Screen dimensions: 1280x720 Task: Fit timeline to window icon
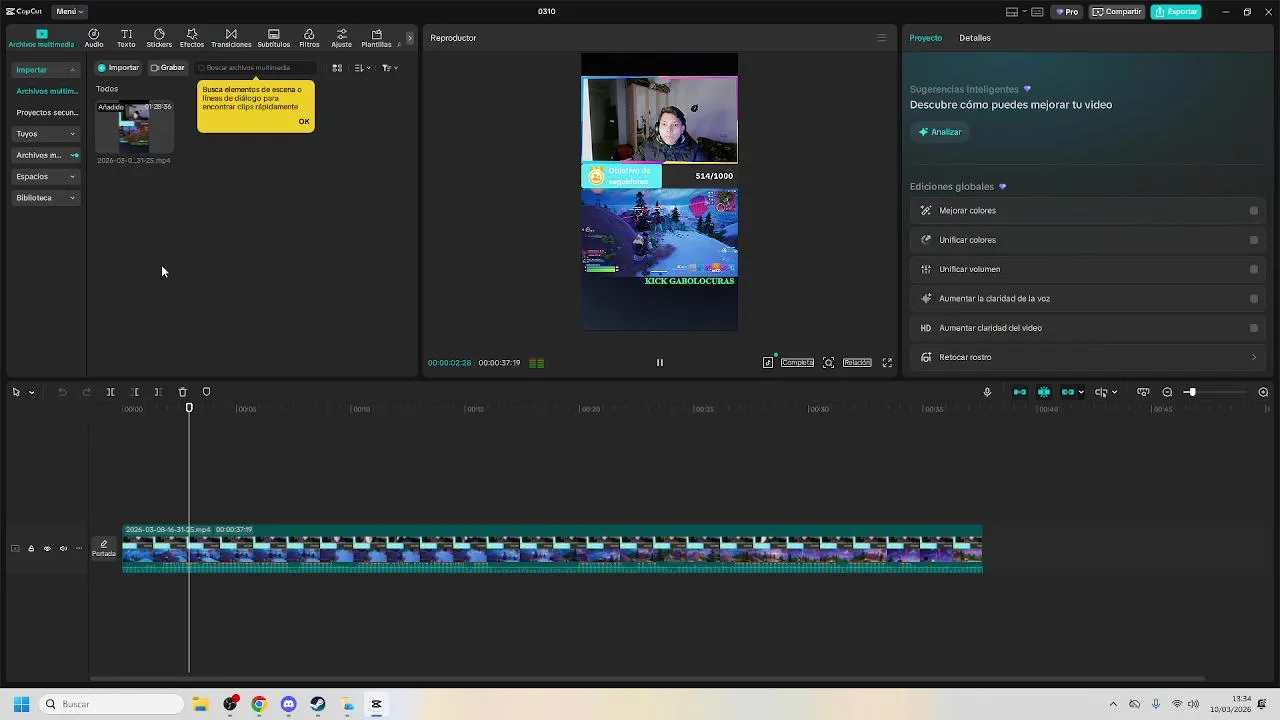(x=1143, y=392)
